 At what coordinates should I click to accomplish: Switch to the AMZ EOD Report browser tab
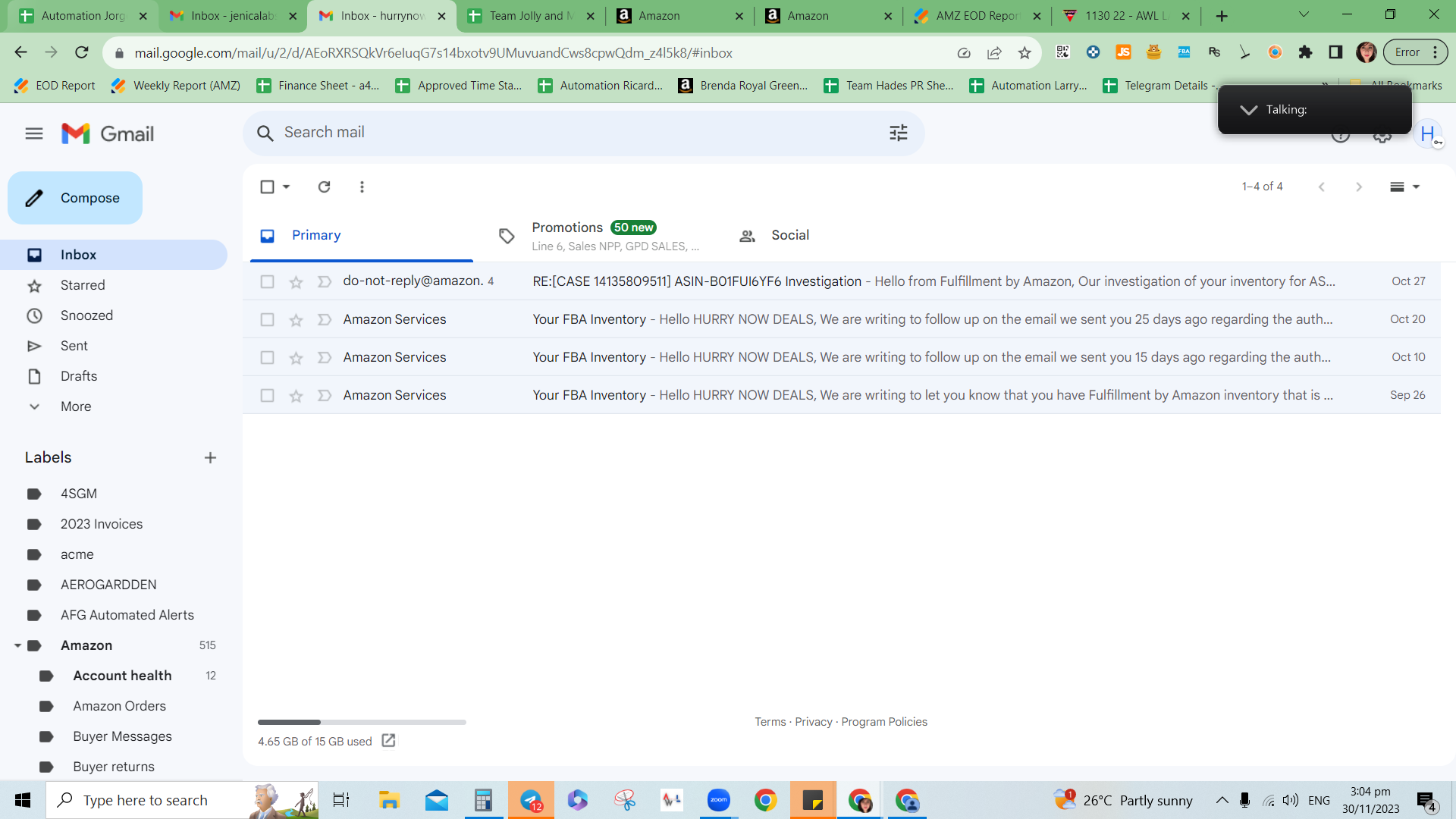pyautogui.click(x=977, y=16)
